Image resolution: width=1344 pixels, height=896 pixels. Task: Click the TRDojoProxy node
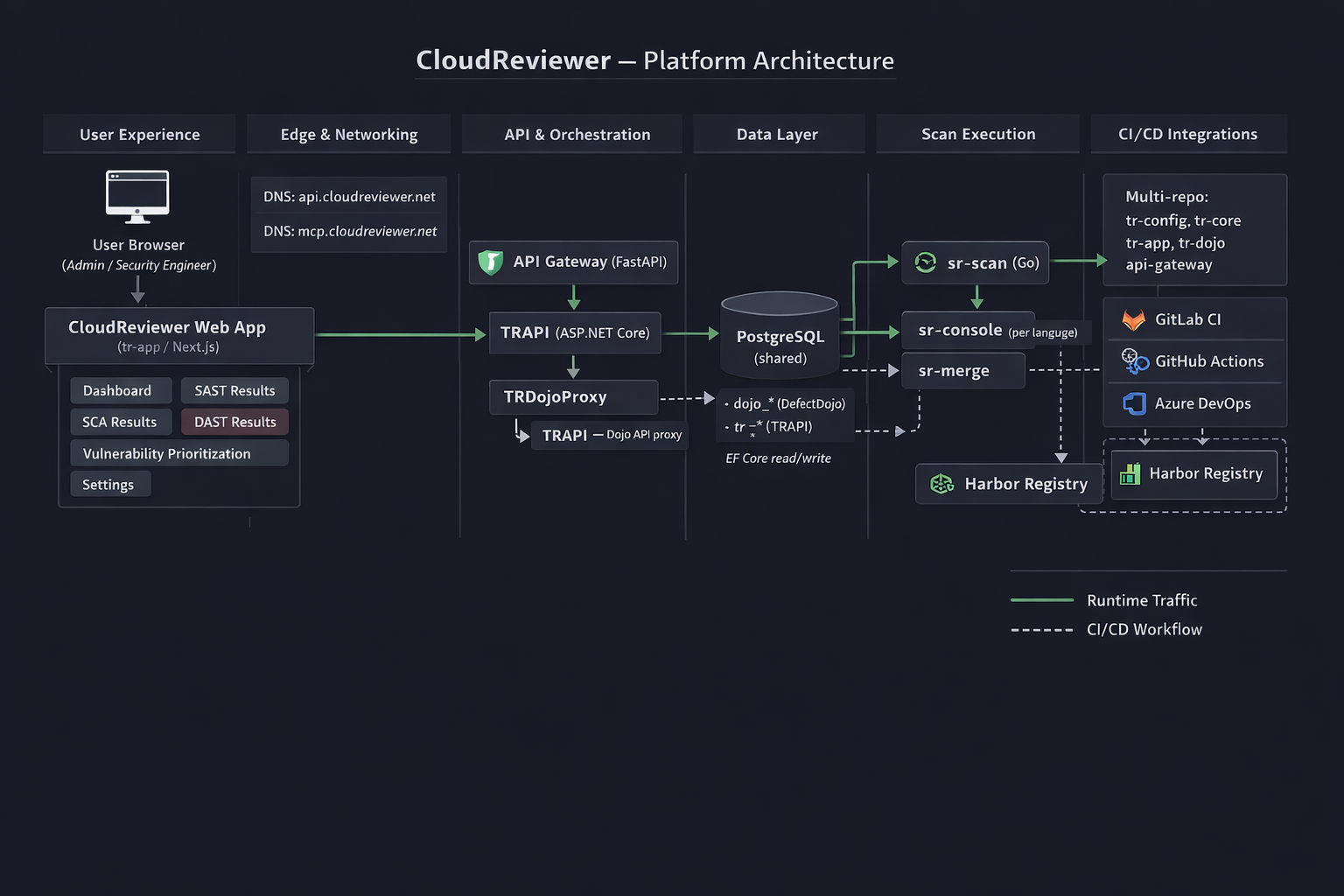pos(573,396)
